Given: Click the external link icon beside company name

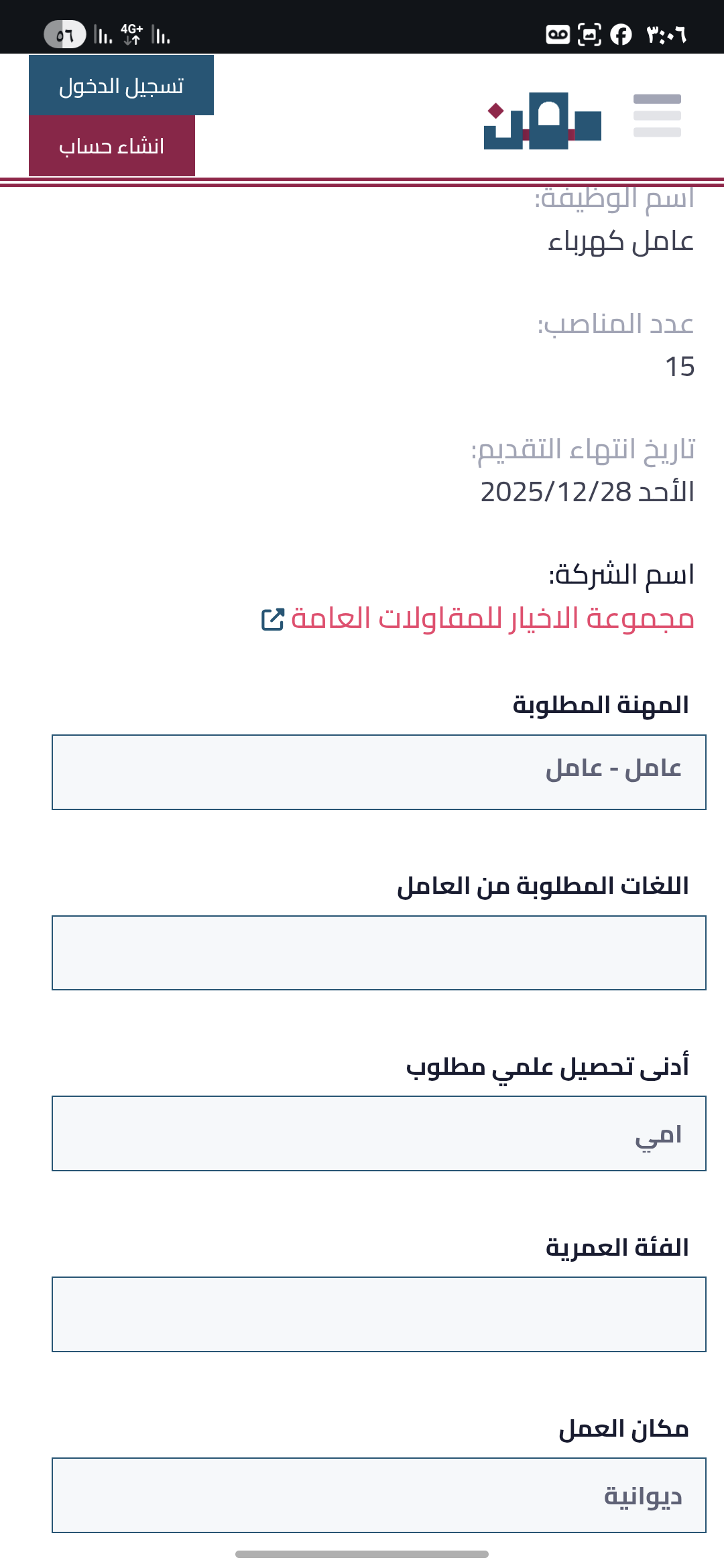Looking at the screenshot, I should pyautogui.click(x=273, y=618).
